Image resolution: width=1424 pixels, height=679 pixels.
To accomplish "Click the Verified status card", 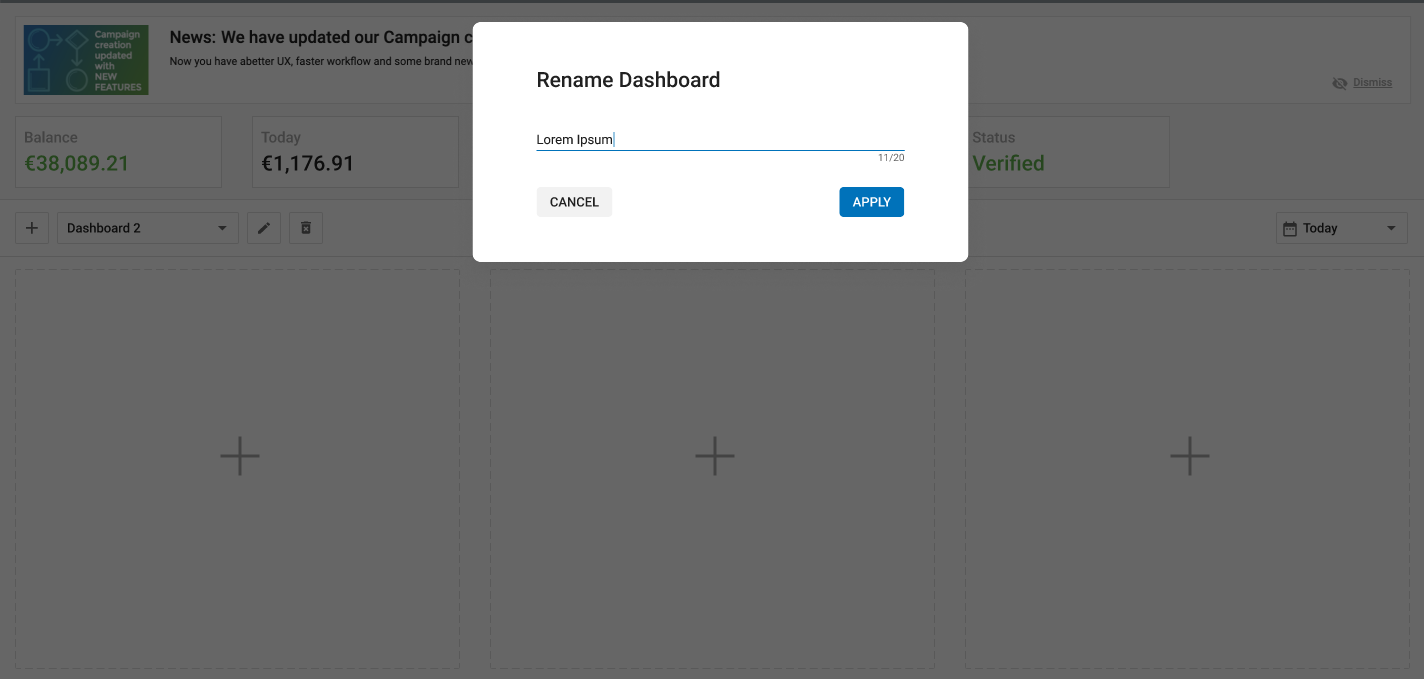I will pos(1068,152).
